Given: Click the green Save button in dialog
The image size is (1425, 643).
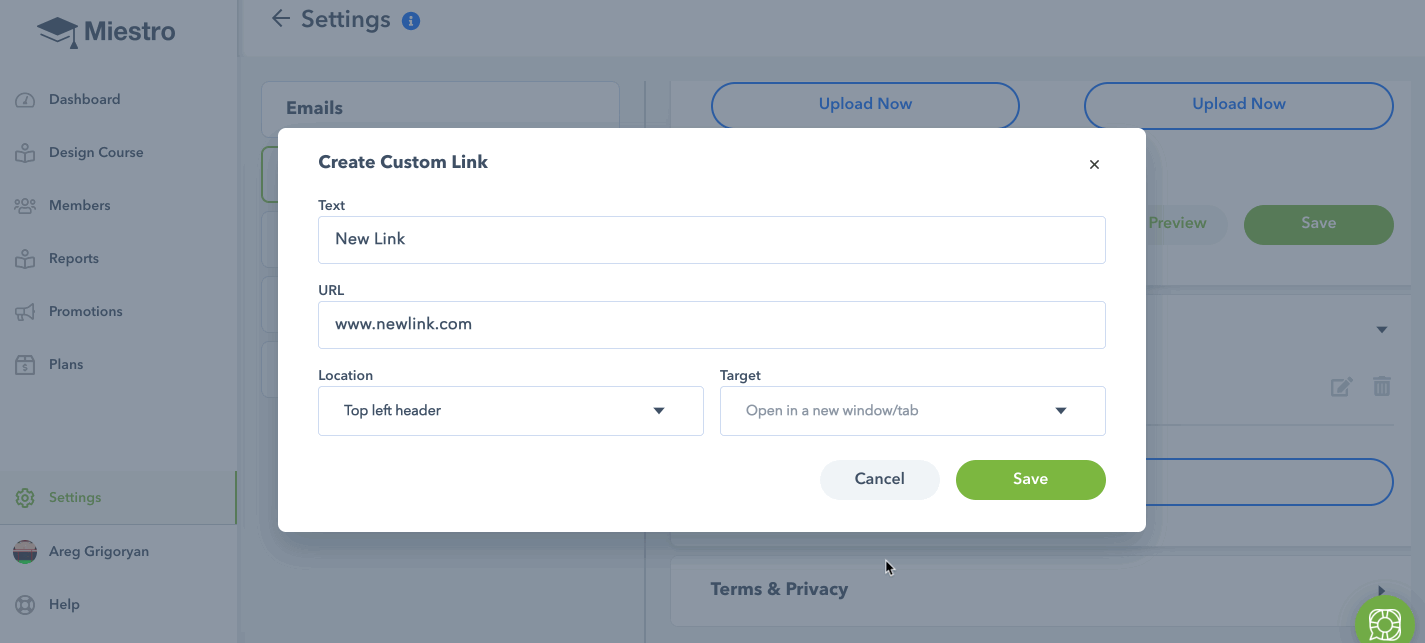Looking at the screenshot, I should click(x=1031, y=479).
